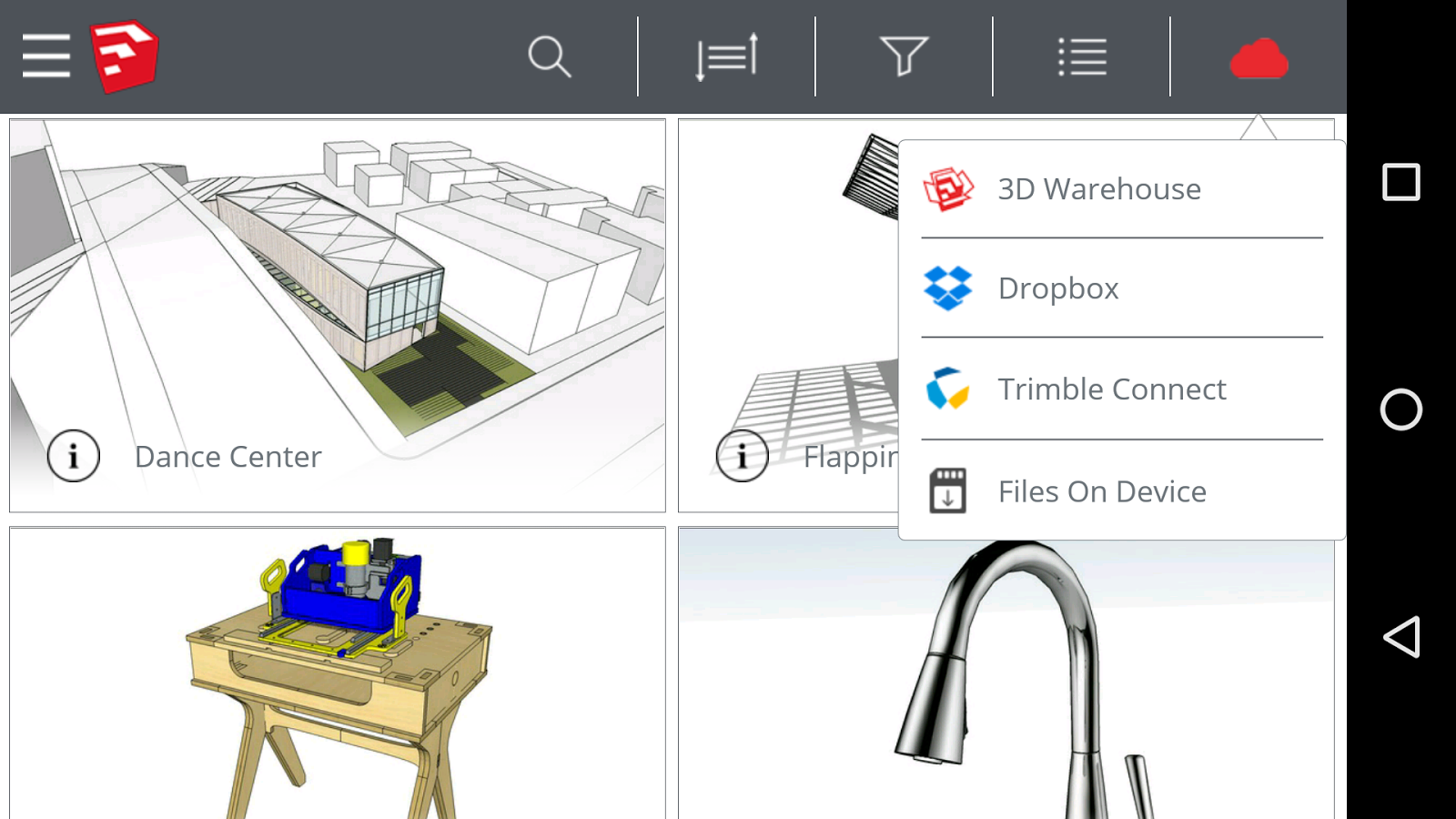Toggle the red cloud source menu

tap(1259, 58)
